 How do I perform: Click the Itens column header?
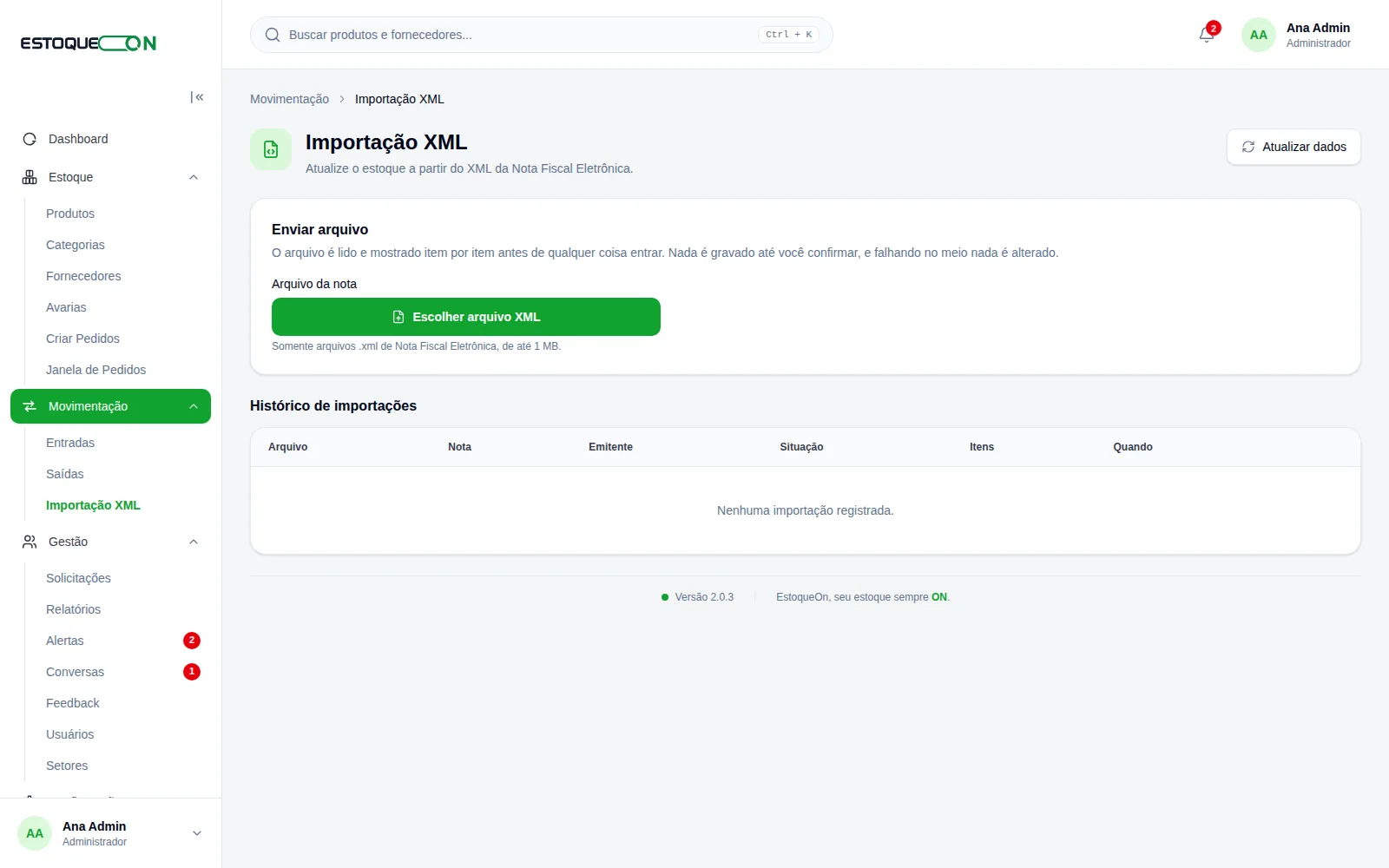point(982,447)
